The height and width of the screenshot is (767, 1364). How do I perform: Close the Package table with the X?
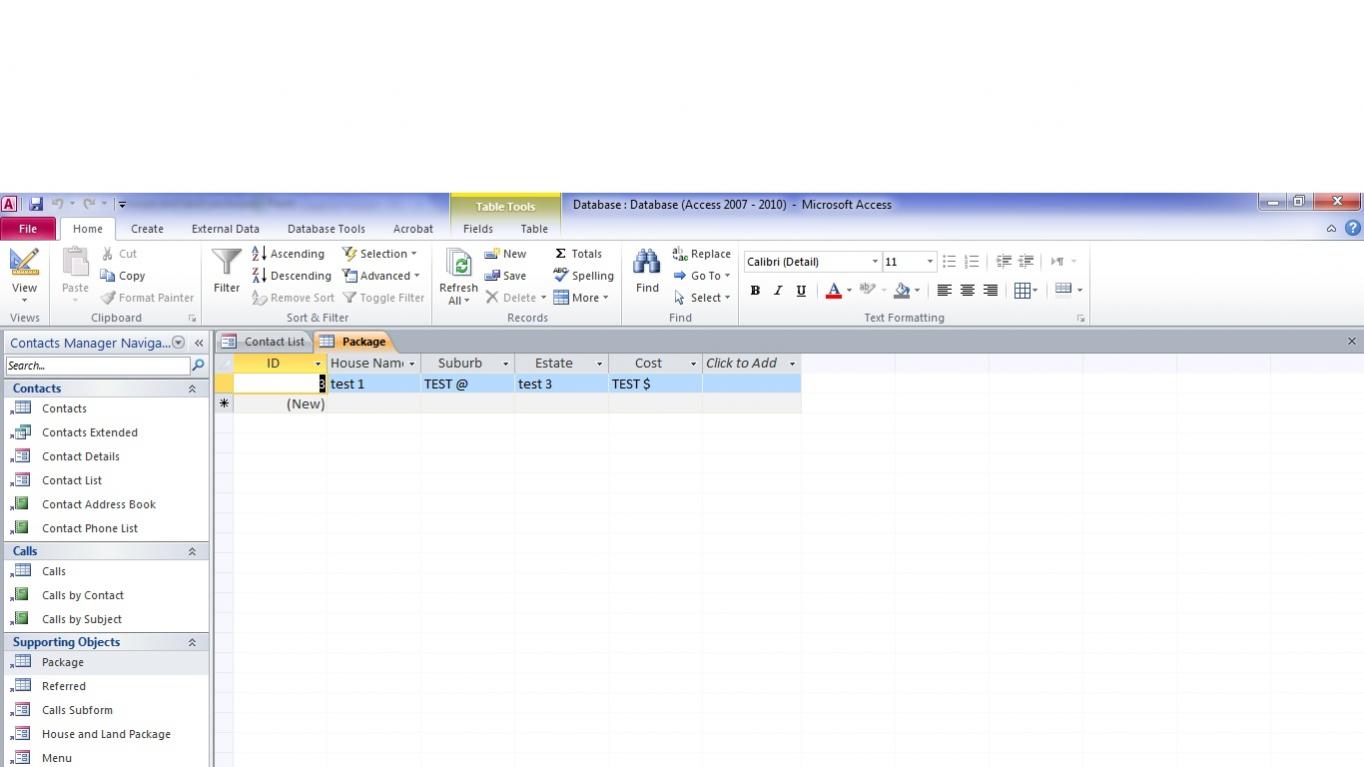click(x=1352, y=341)
